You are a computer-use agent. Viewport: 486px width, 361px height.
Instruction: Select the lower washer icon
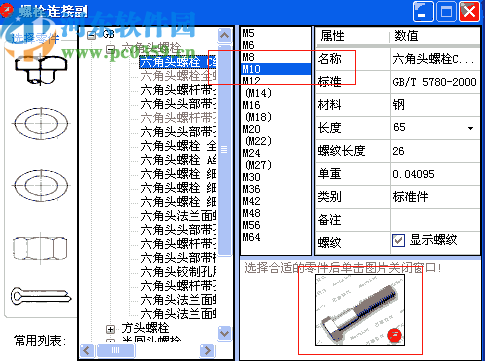click(x=41, y=185)
